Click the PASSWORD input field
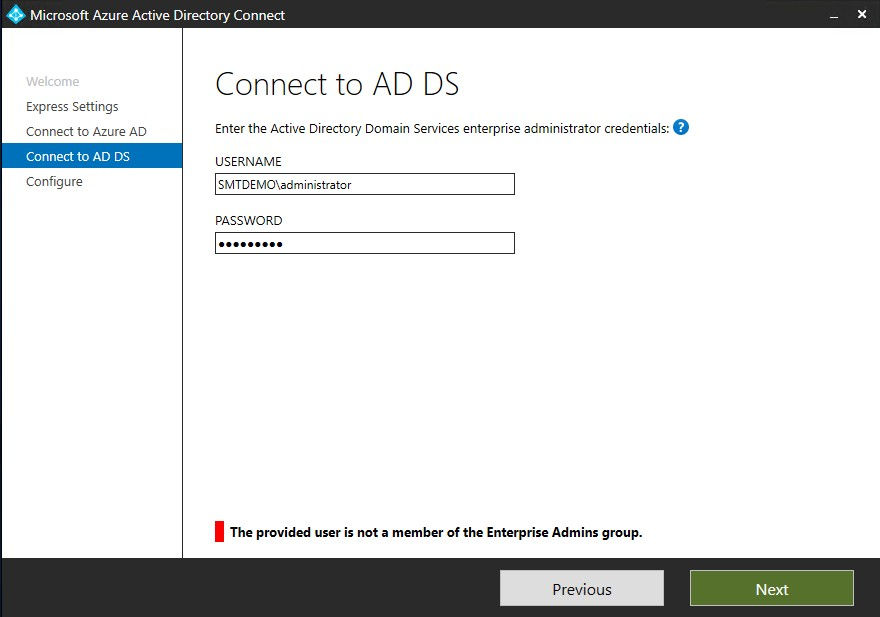Image resolution: width=880 pixels, height=617 pixels. click(365, 243)
